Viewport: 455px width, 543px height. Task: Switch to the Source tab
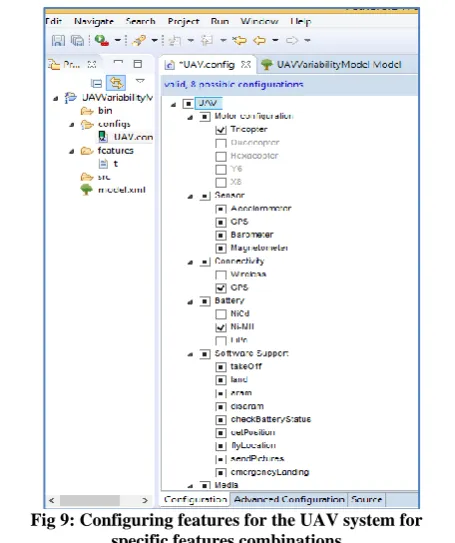click(366, 499)
